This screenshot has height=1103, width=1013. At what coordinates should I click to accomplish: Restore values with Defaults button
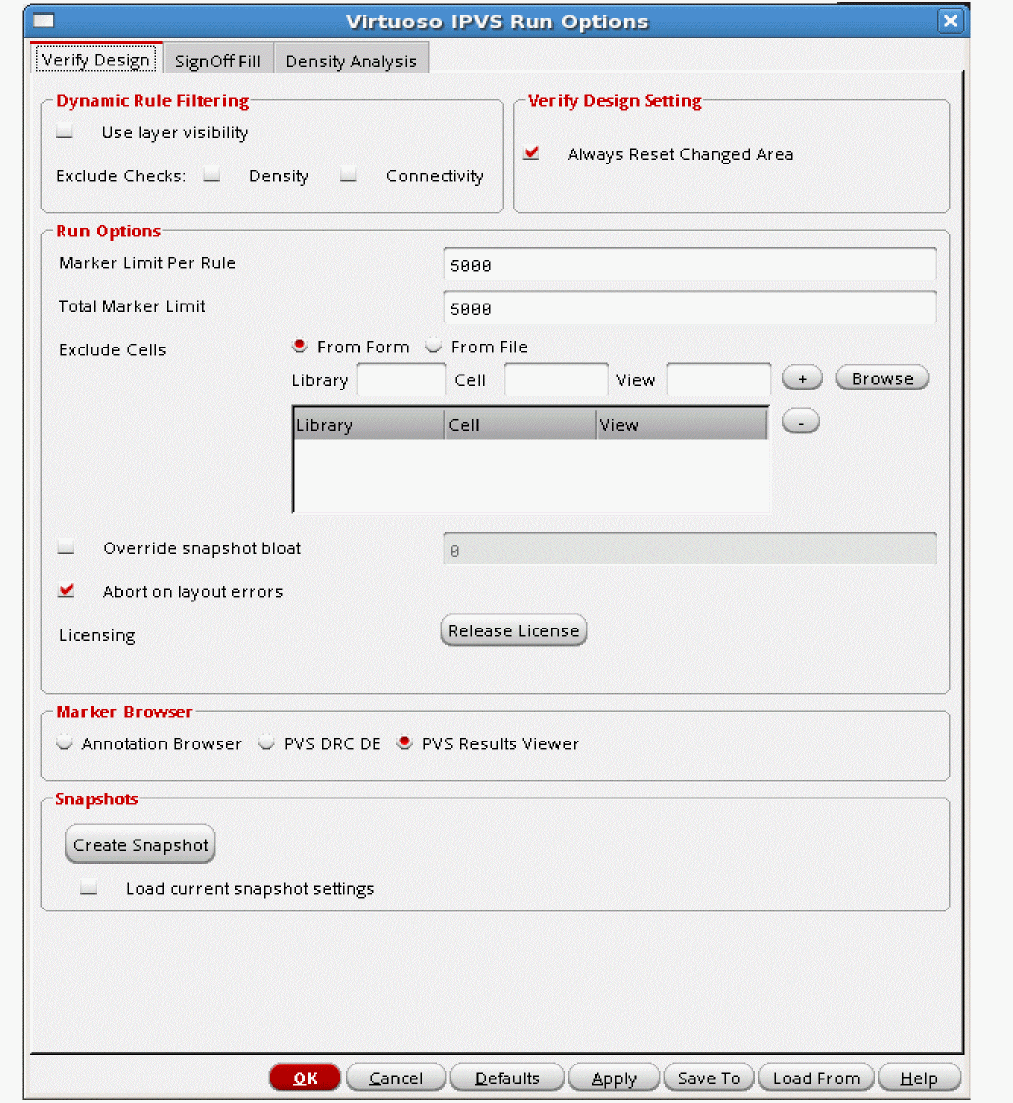coord(507,1078)
